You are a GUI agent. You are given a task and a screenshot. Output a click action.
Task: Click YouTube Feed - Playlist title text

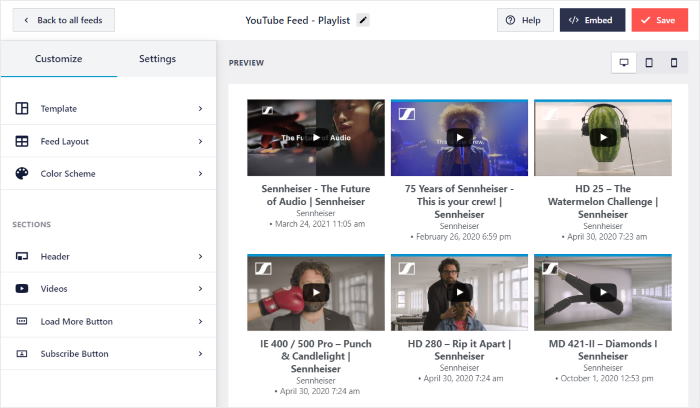298,21
